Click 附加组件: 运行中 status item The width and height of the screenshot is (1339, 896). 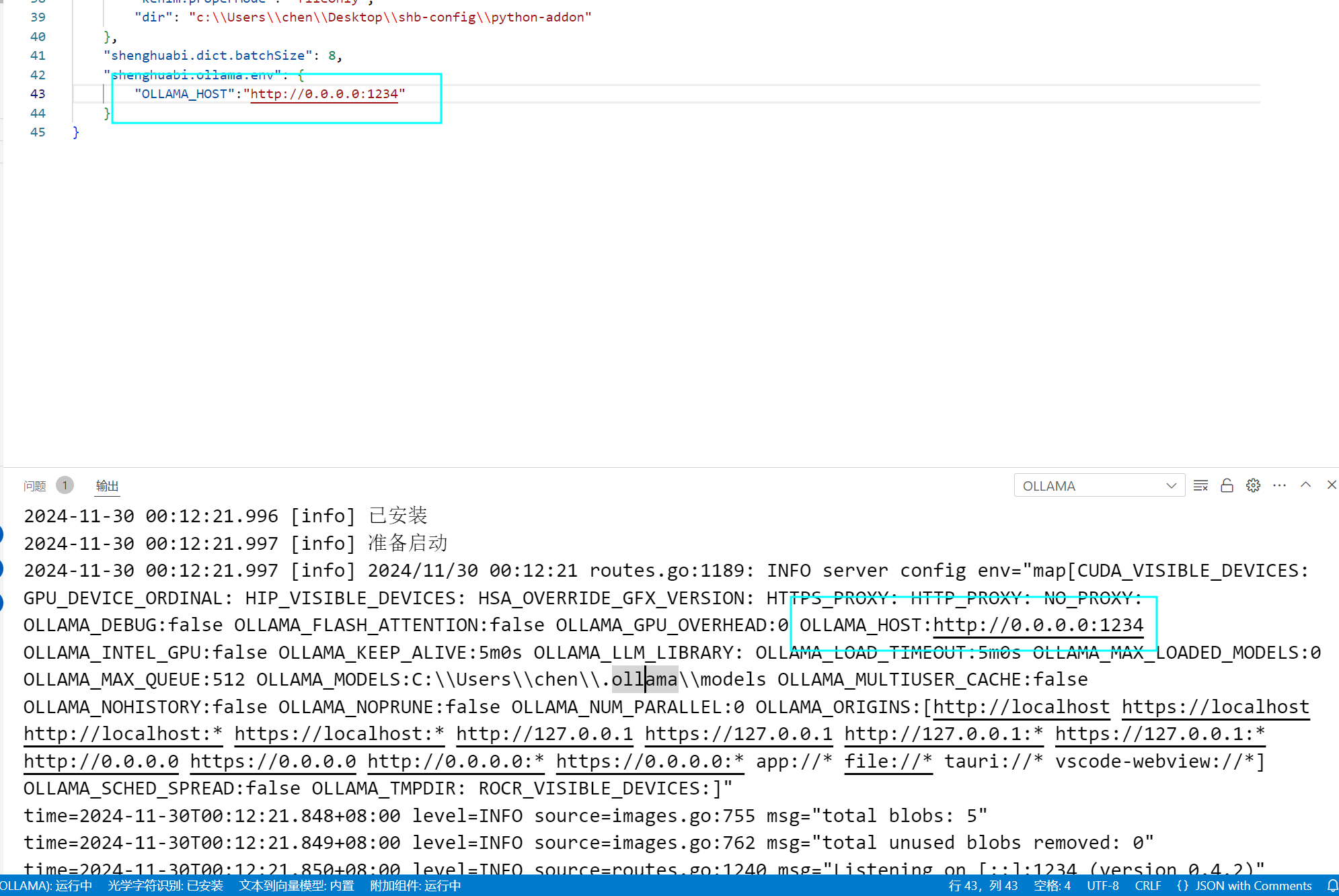click(x=416, y=886)
